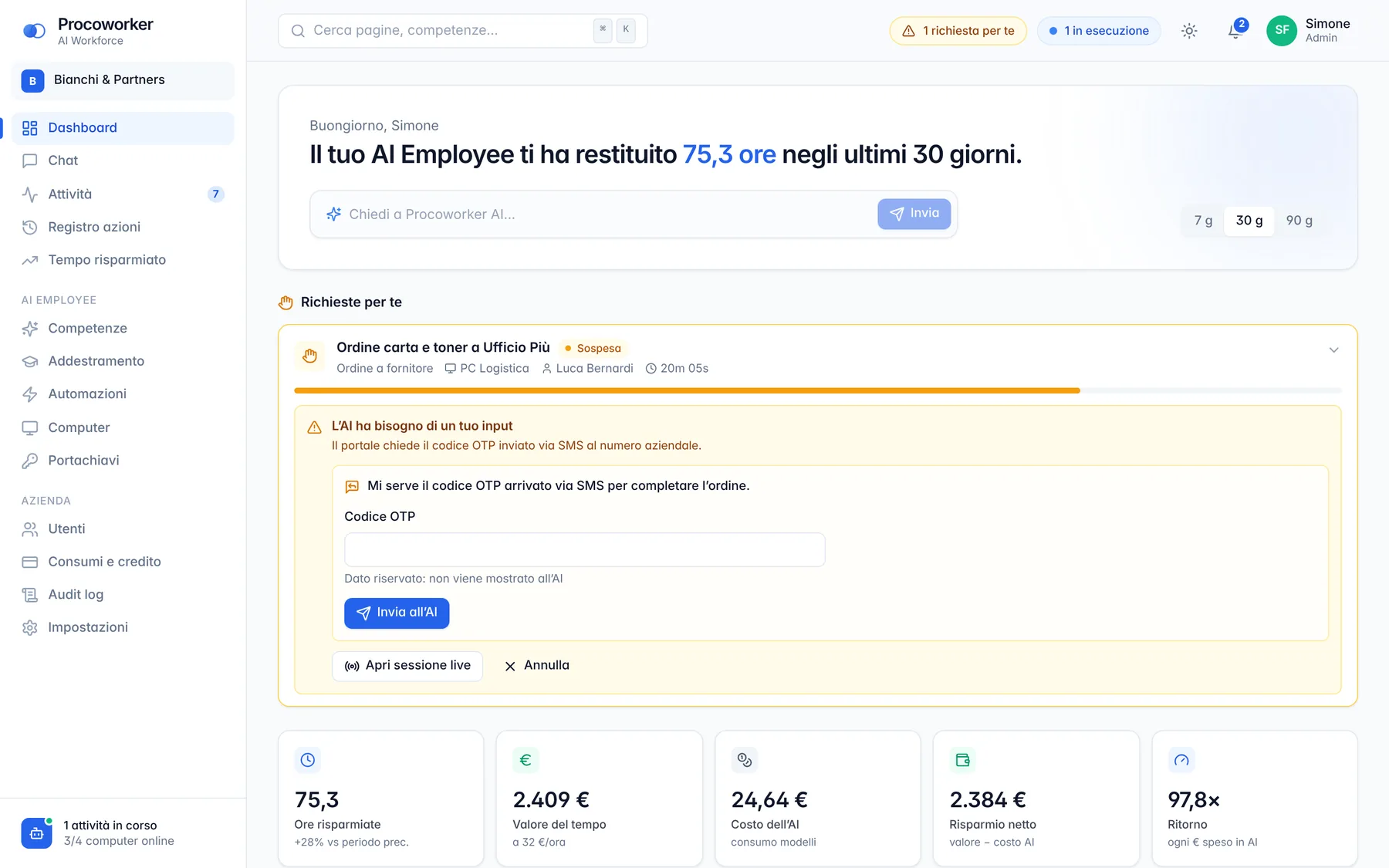
Task: Click Apri sessione live button
Action: [407, 666]
